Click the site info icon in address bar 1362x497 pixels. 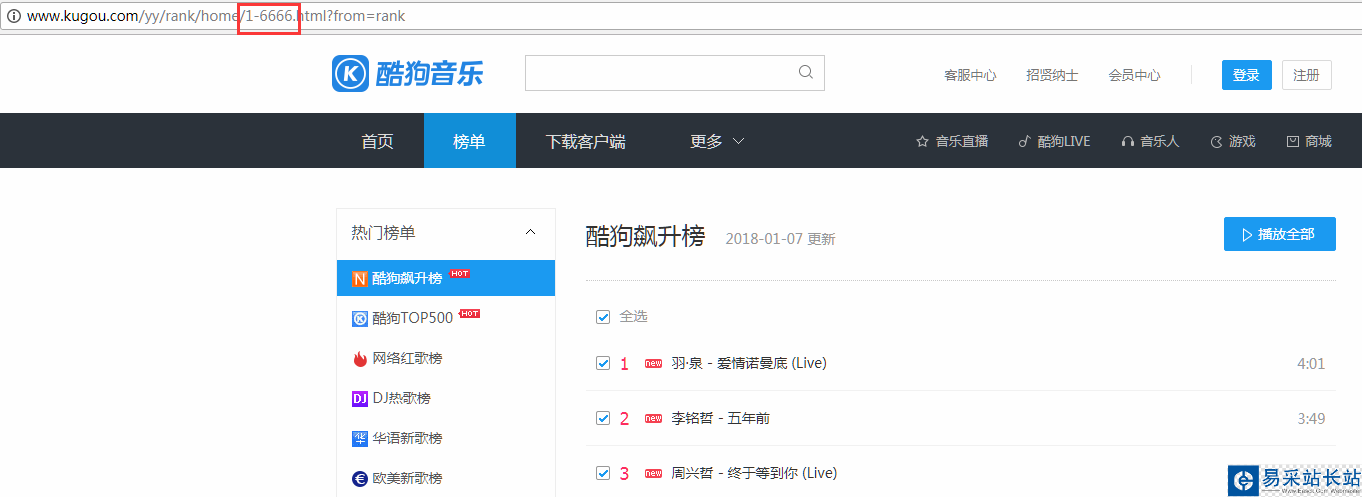(x=13, y=16)
